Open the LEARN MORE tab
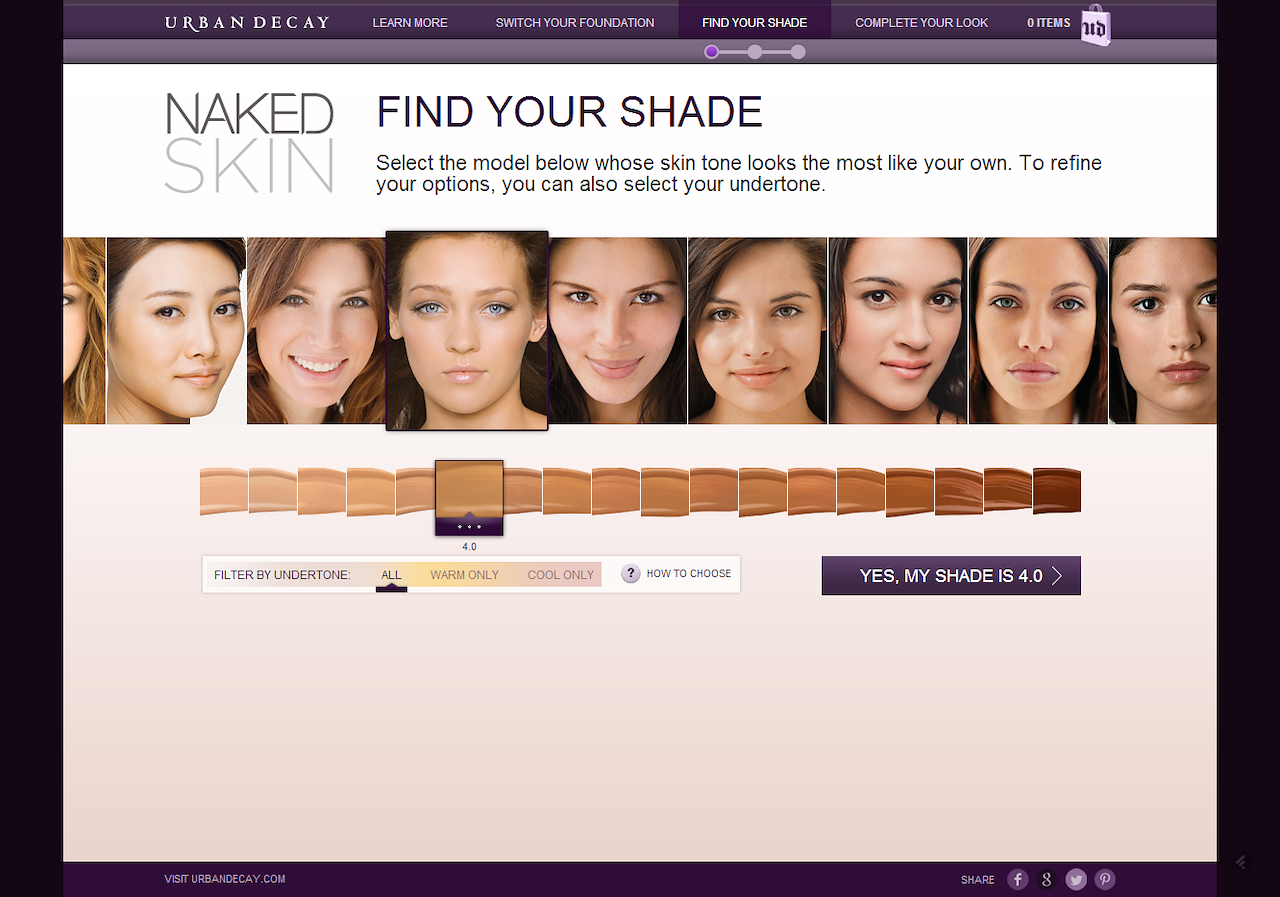 410,22
